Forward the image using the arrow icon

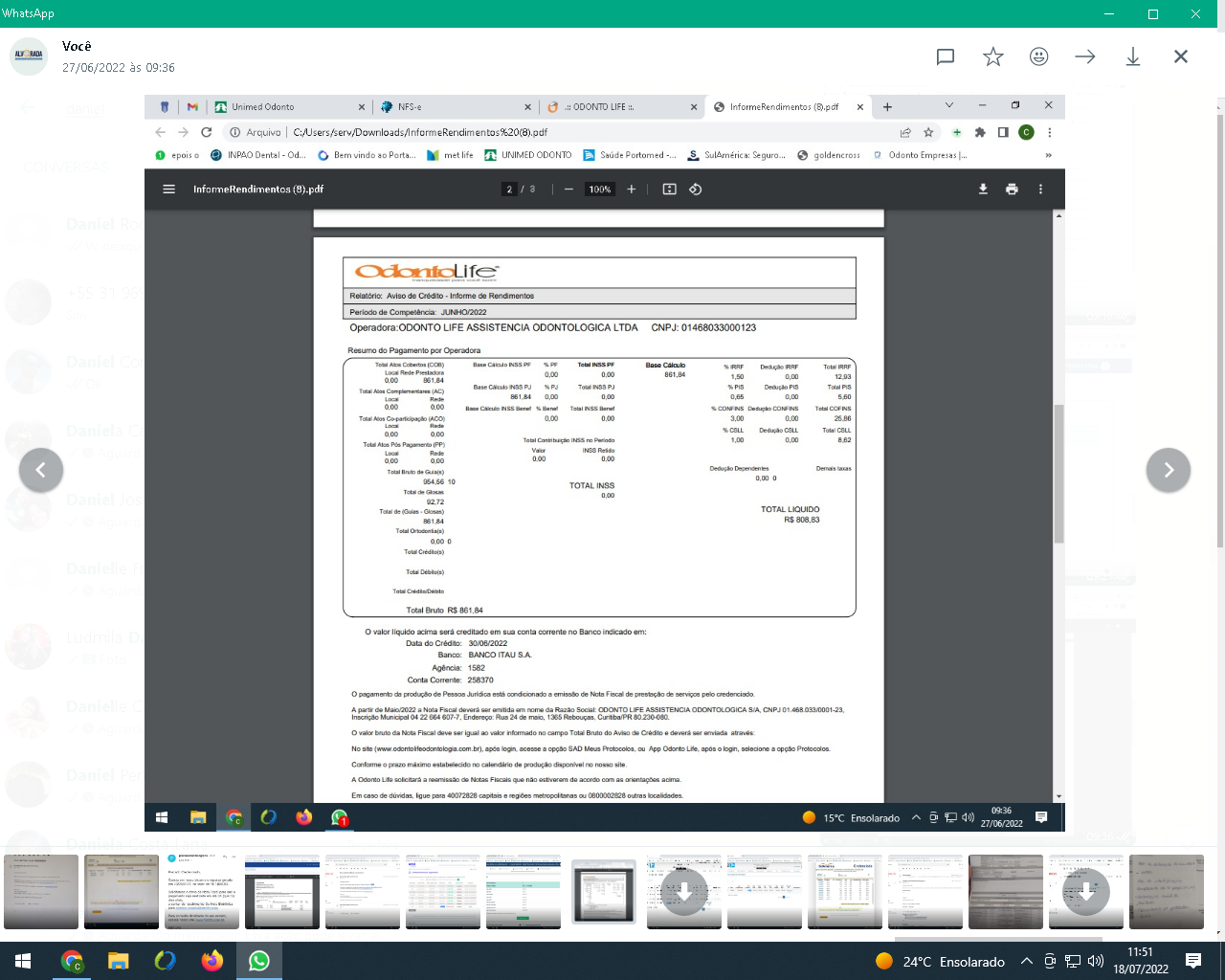click(x=1085, y=56)
